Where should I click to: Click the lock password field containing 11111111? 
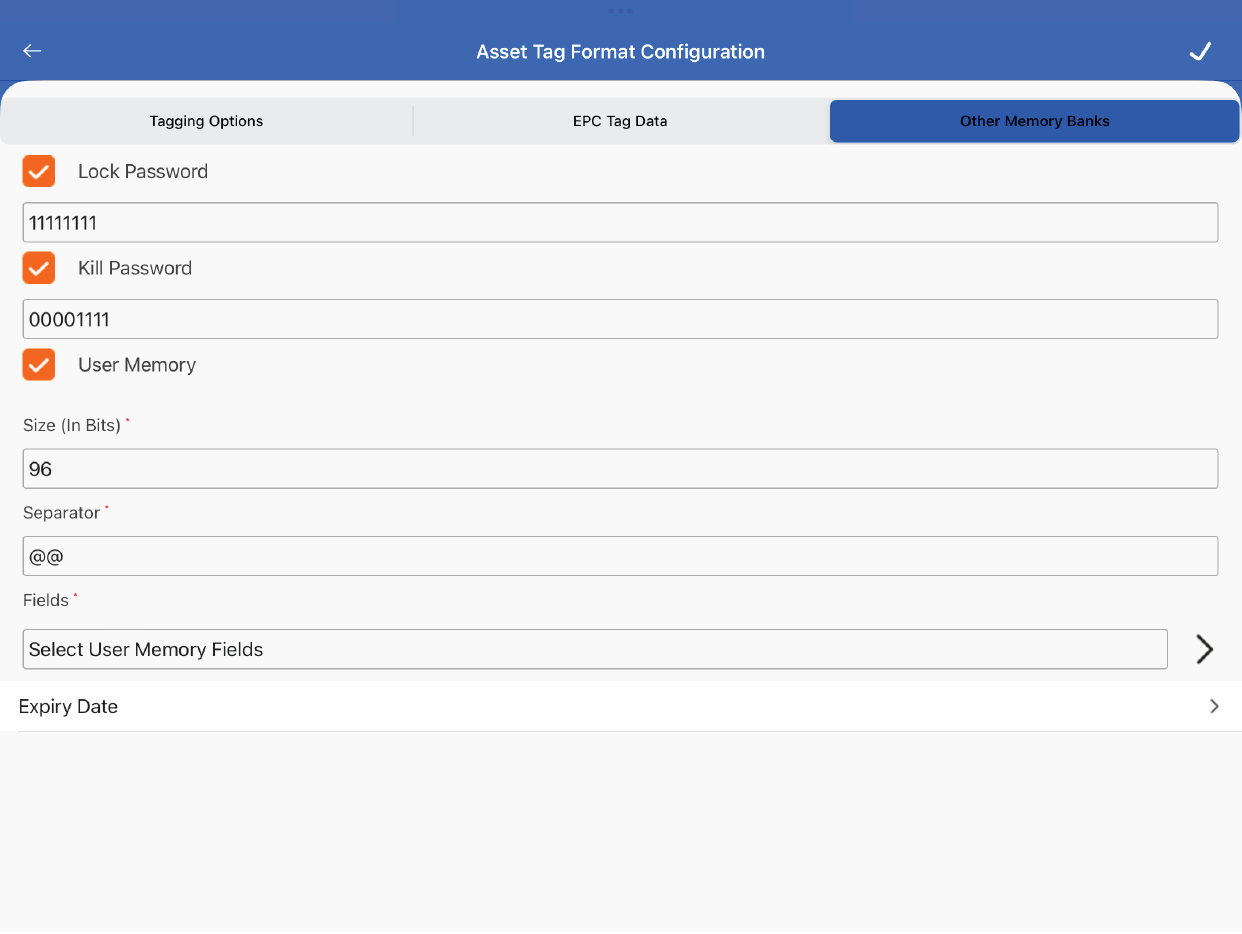[x=620, y=222]
